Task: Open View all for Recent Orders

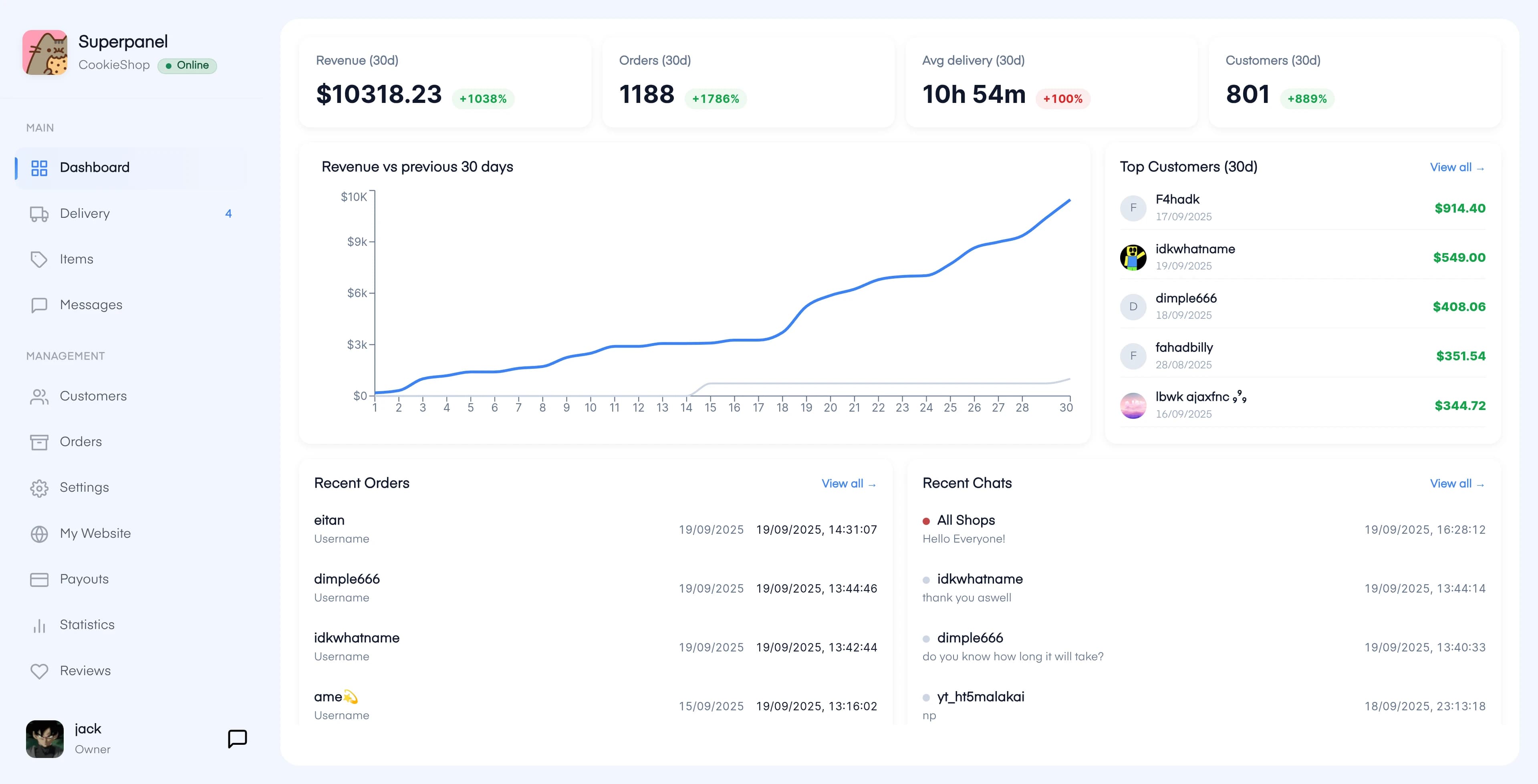Action: pyautogui.click(x=849, y=484)
